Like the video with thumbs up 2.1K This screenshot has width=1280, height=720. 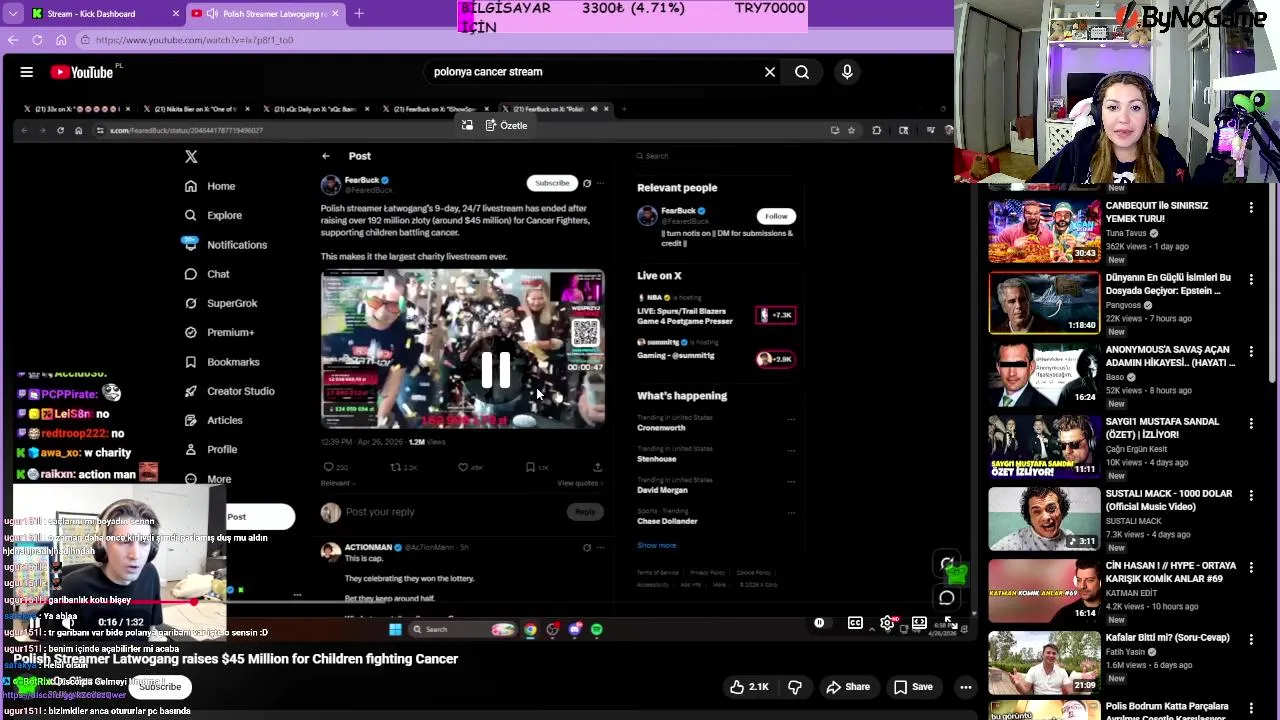pyautogui.click(x=748, y=687)
